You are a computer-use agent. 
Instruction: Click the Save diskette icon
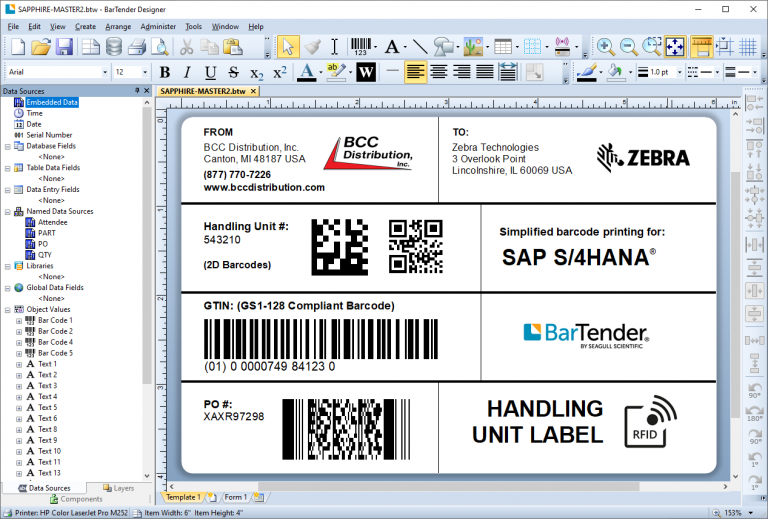[64, 46]
